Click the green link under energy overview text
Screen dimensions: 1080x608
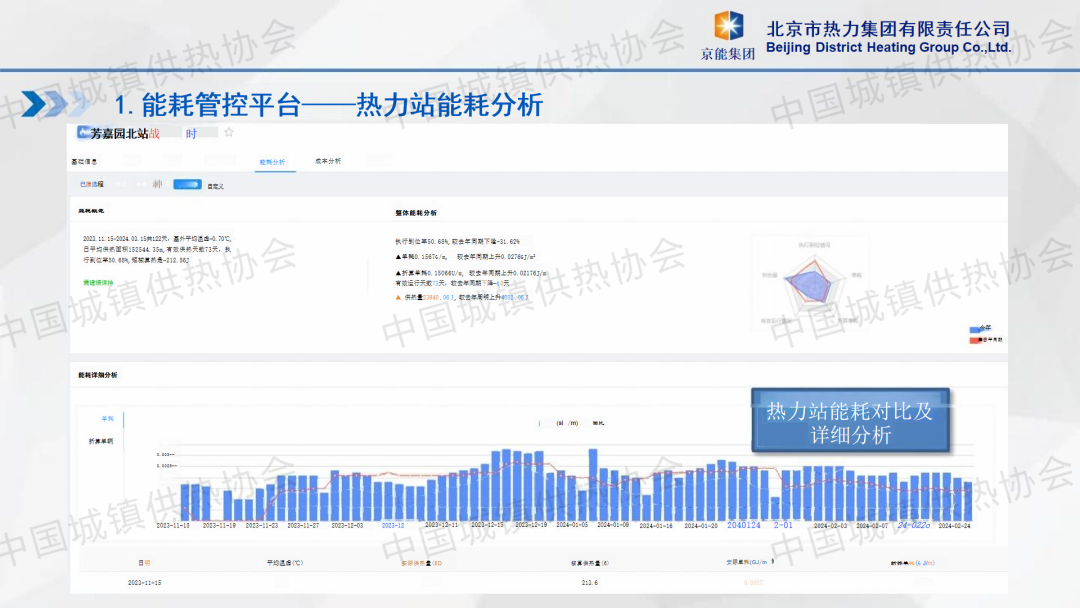[x=98, y=282]
